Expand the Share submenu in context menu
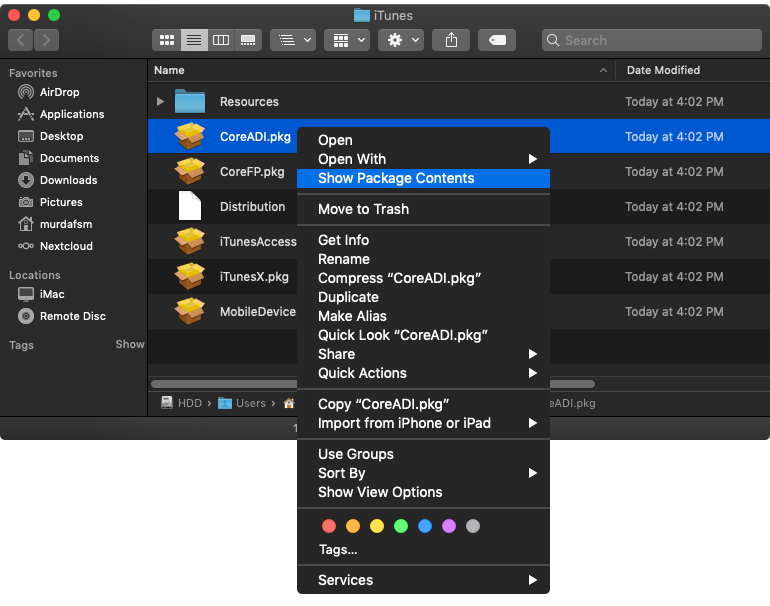This screenshot has width=770, height=606. 423,354
